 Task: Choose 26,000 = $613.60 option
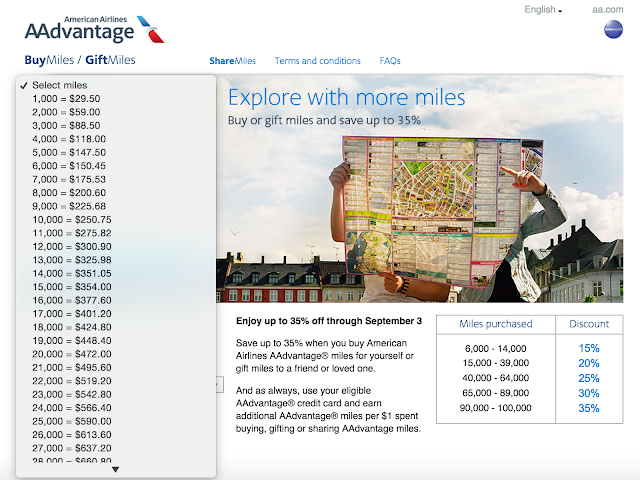tap(116, 435)
